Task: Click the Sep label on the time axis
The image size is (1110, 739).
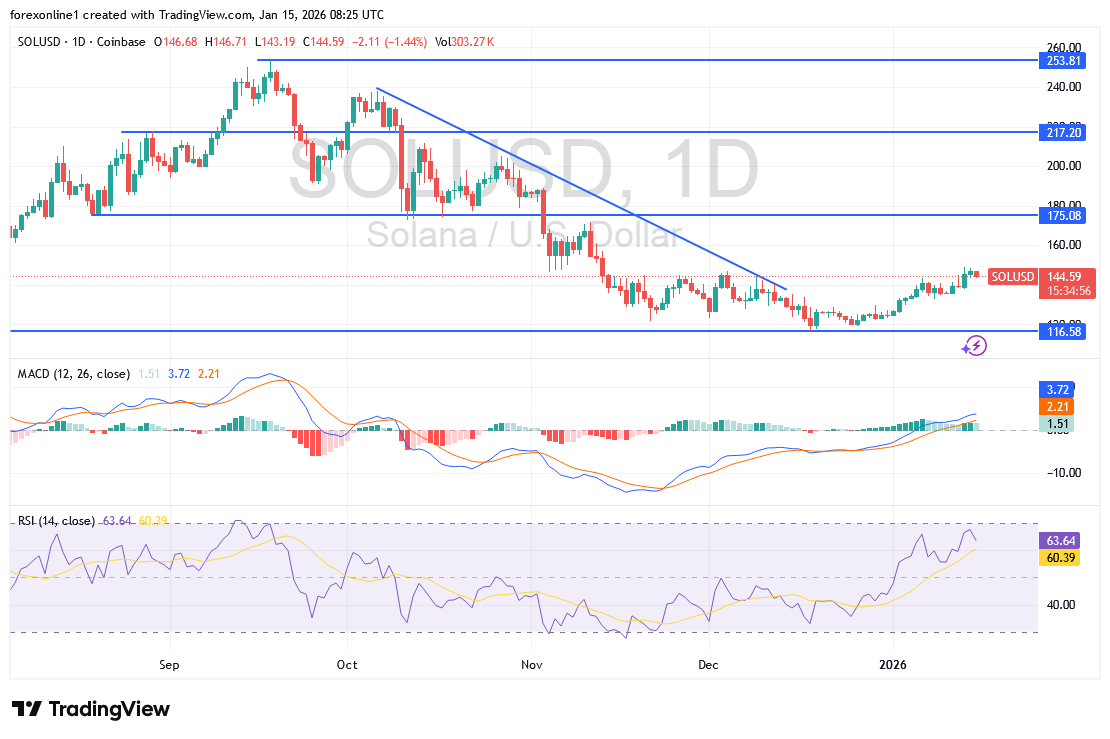Action: coord(169,664)
